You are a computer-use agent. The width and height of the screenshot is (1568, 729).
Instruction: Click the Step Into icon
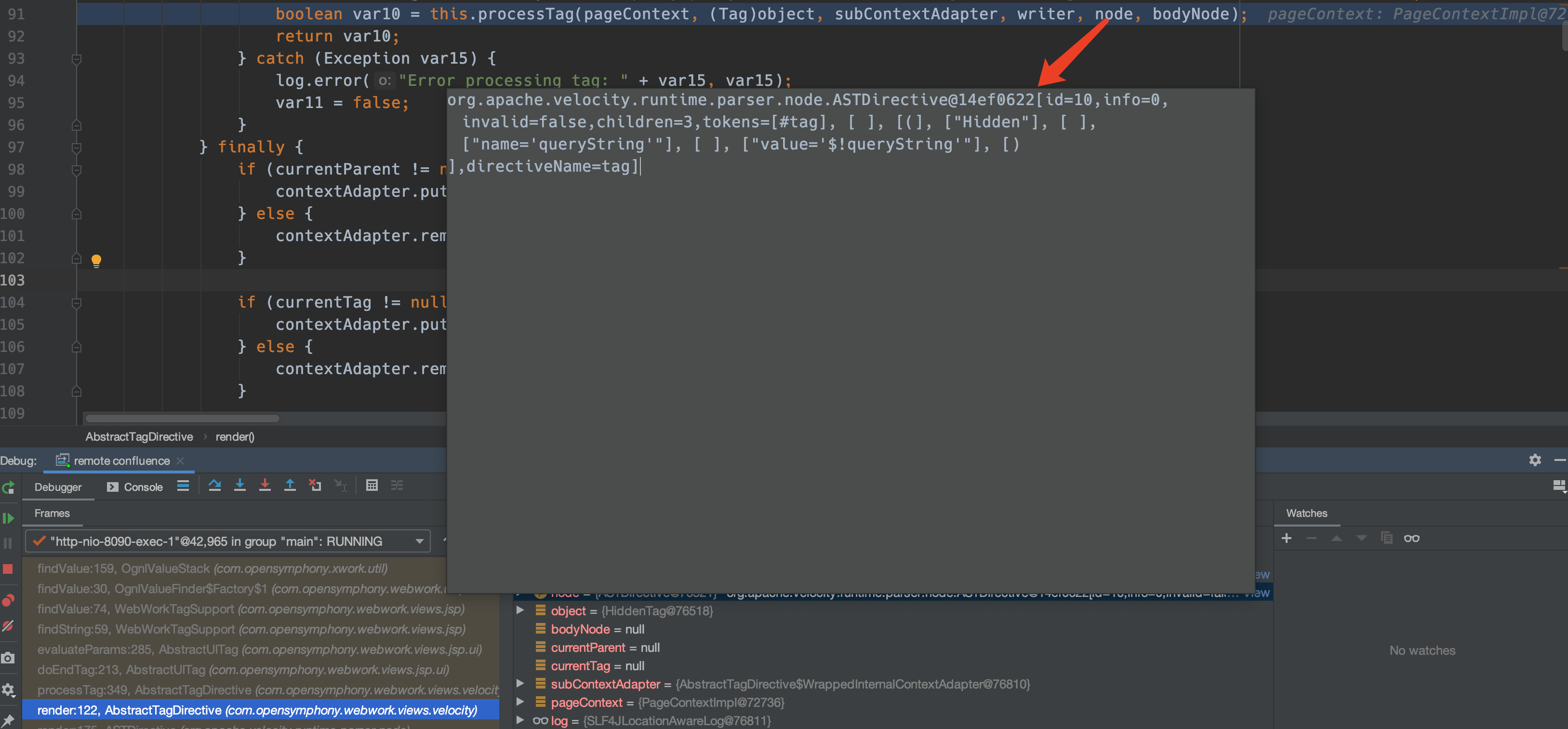pos(240,486)
